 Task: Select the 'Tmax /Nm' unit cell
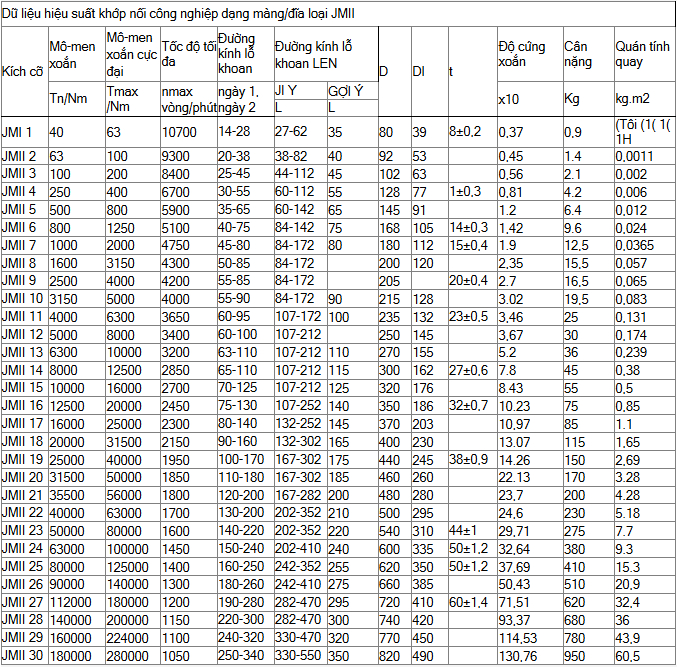tap(122, 99)
